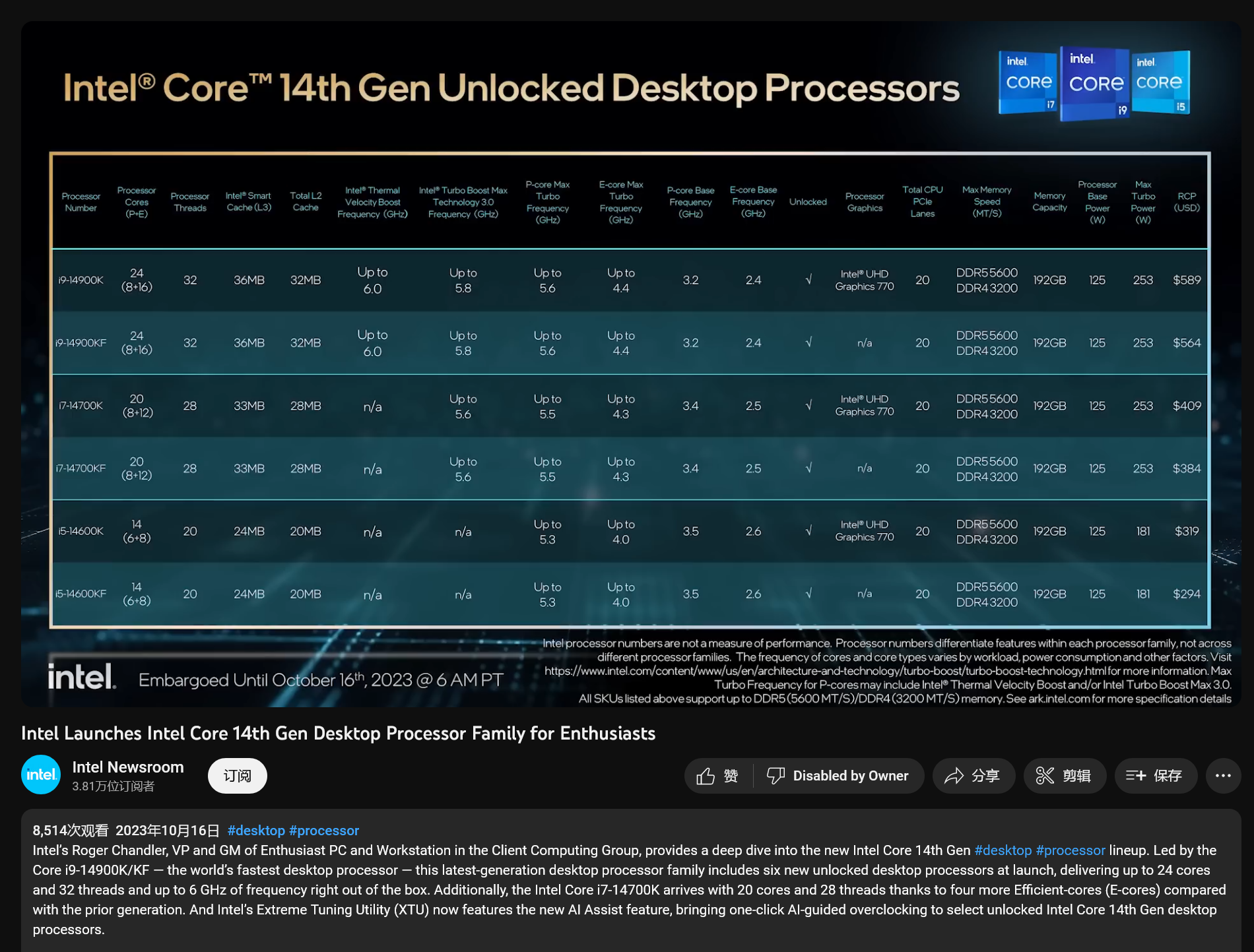Screen dimensions: 1254x952
Task: Click the Processor Graphics column header
Action: click(x=865, y=202)
